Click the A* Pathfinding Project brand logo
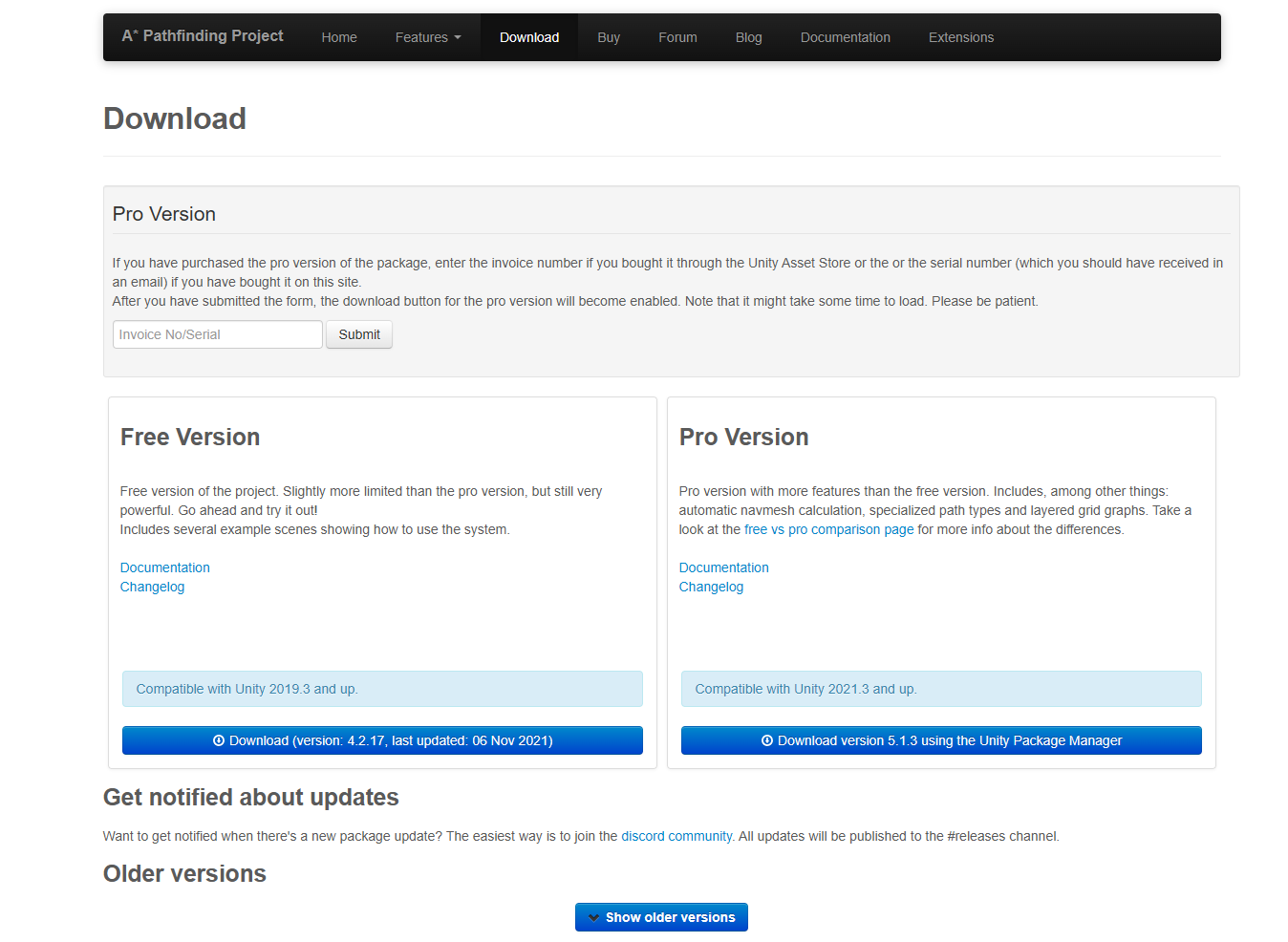This screenshot has height=942, width=1288. tap(203, 36)
